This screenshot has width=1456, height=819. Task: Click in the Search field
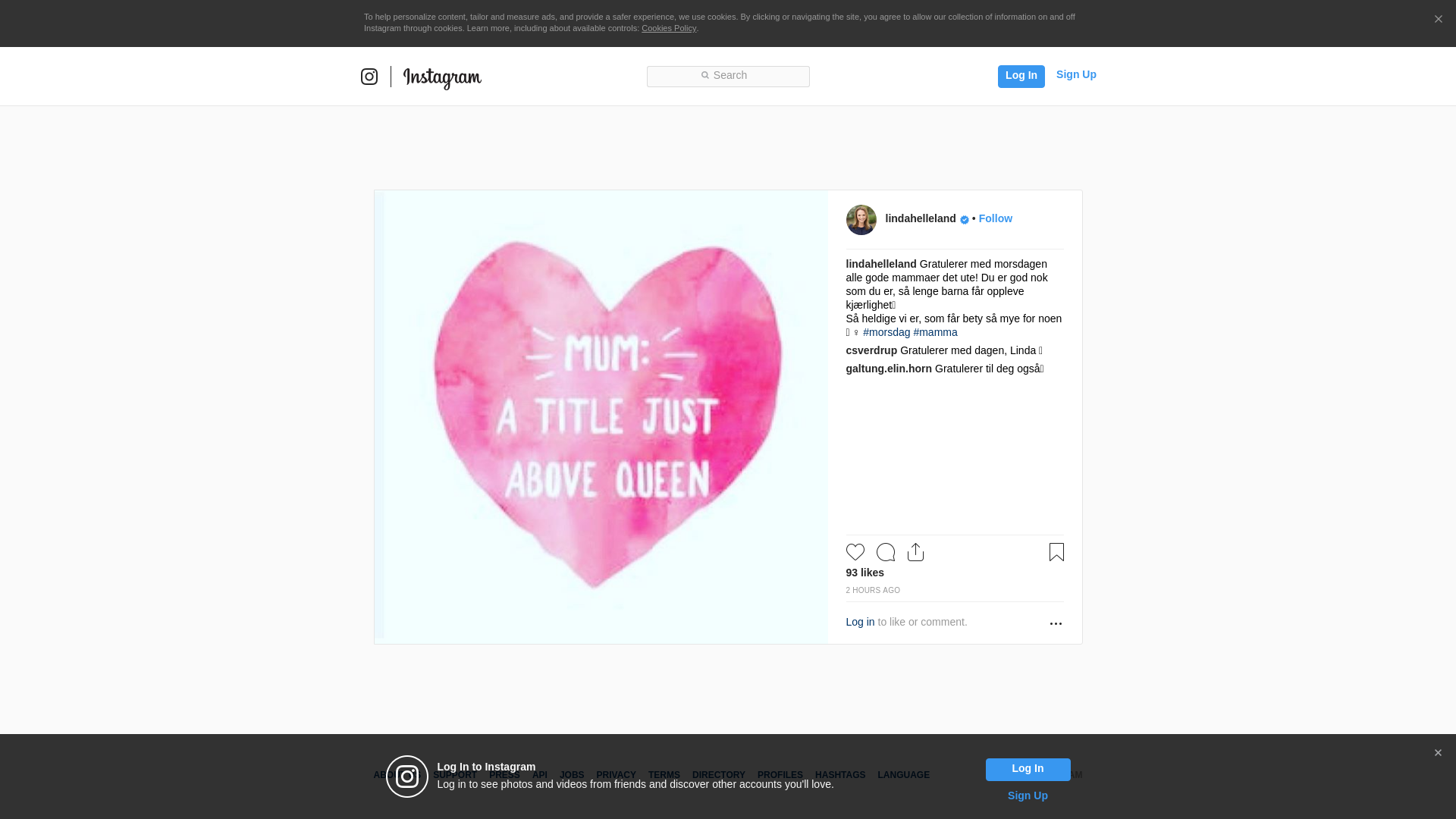coord(728,76)
